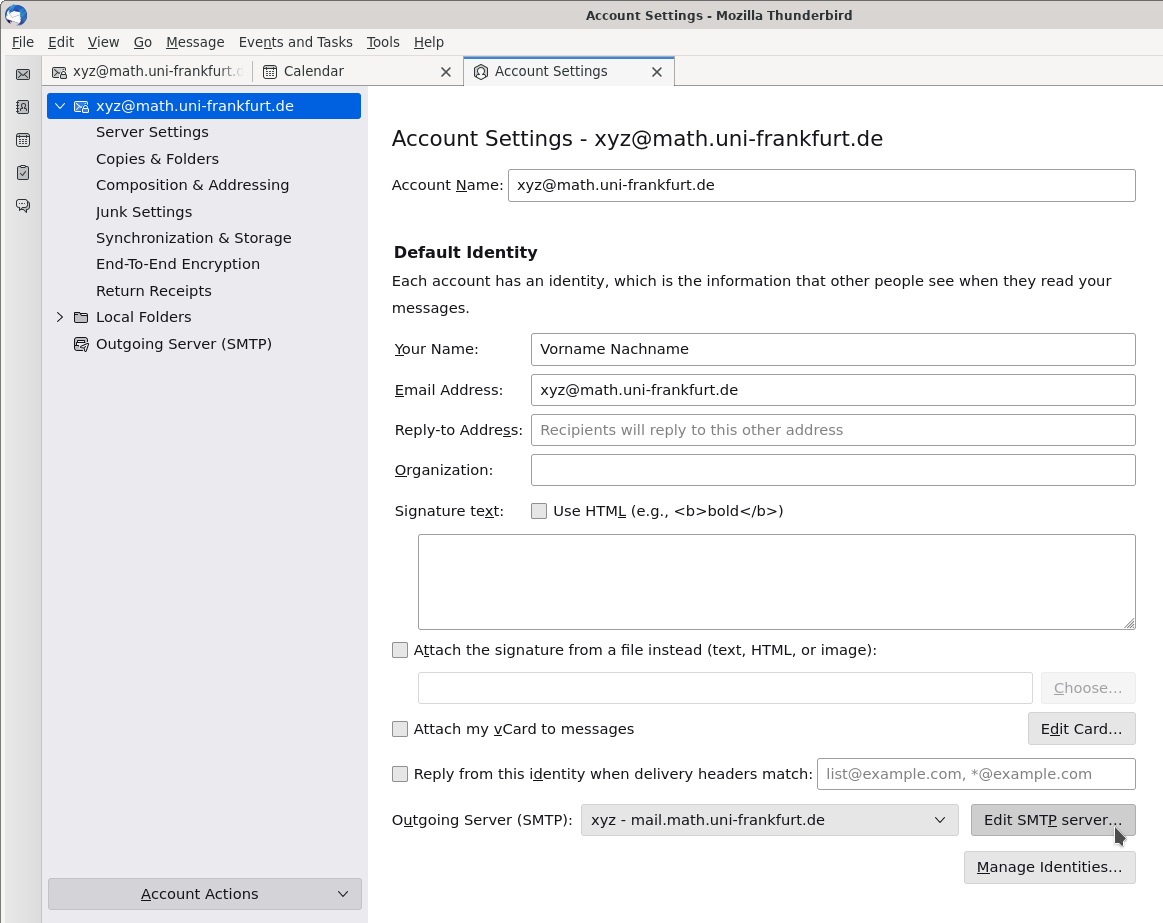Click Outgoing Server (SMTP) icon in tree

pos(81,344)
